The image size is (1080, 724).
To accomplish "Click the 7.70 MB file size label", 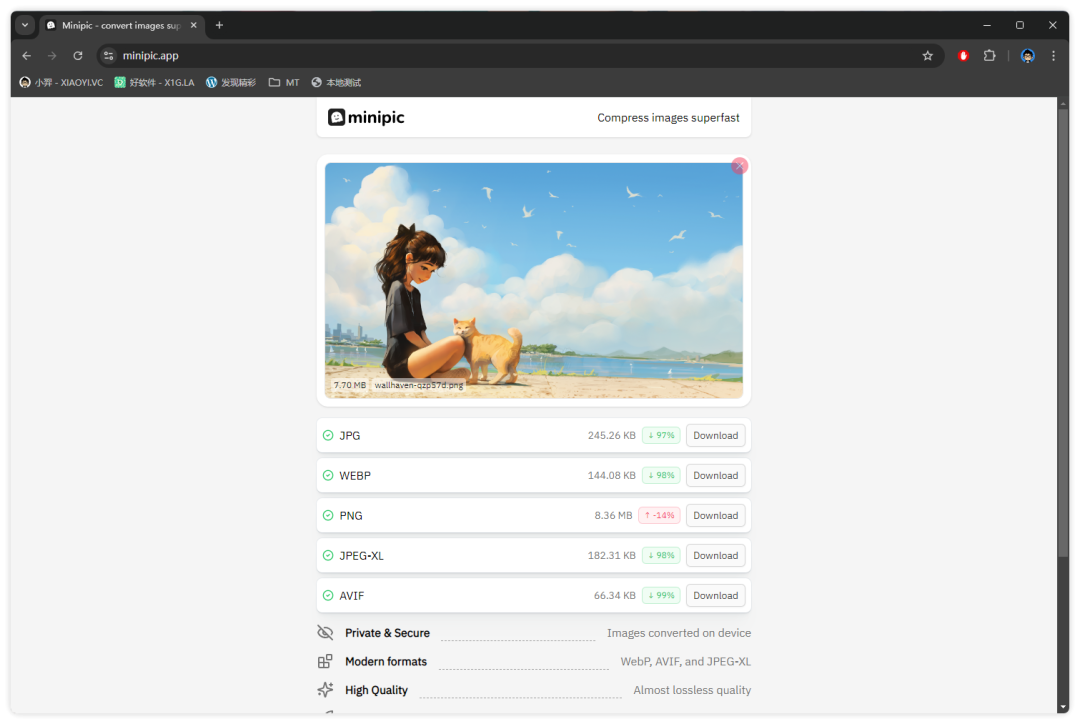I will [x=350, y=385].
